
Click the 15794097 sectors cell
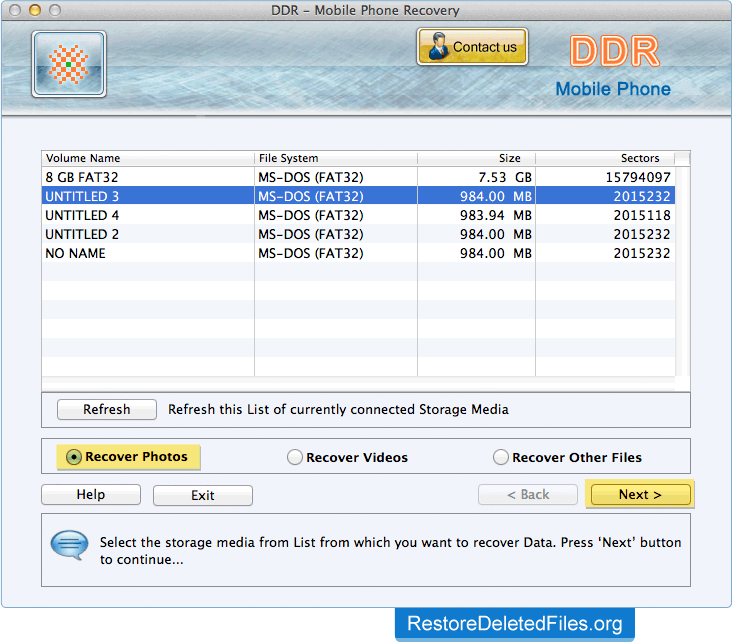(x=605, y=177)
